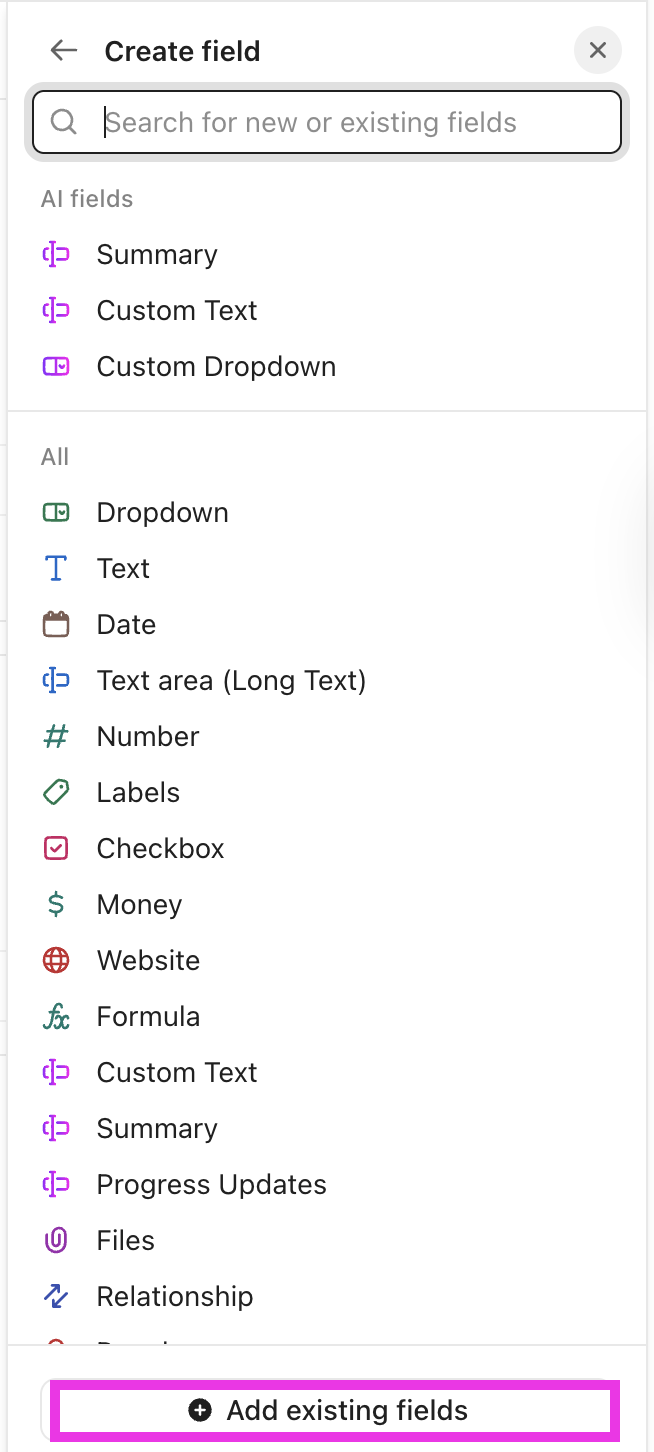Click the back arrow next to Create field
This screenshot has width=654, height=1452.
tap(63, 50)
